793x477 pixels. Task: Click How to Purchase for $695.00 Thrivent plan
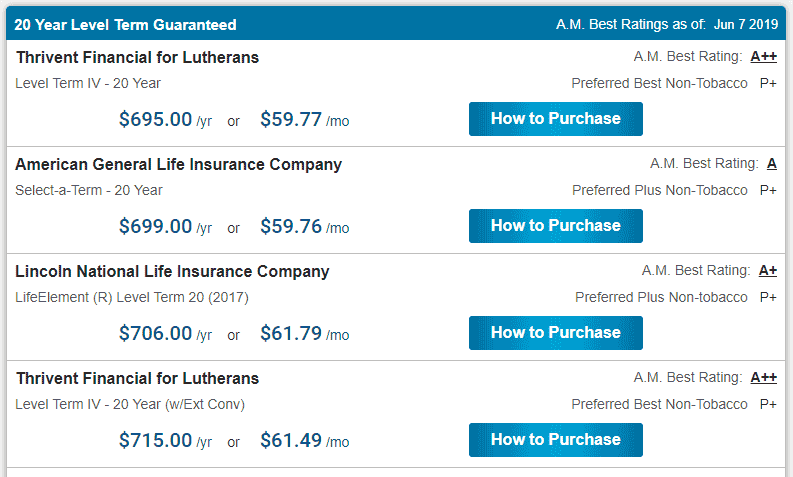(x=555, y=119)
